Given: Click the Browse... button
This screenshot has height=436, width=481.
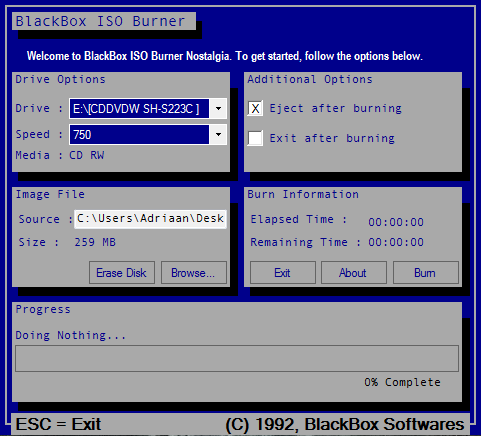Looking at the screenshot, I should click(x=194, y=273).
